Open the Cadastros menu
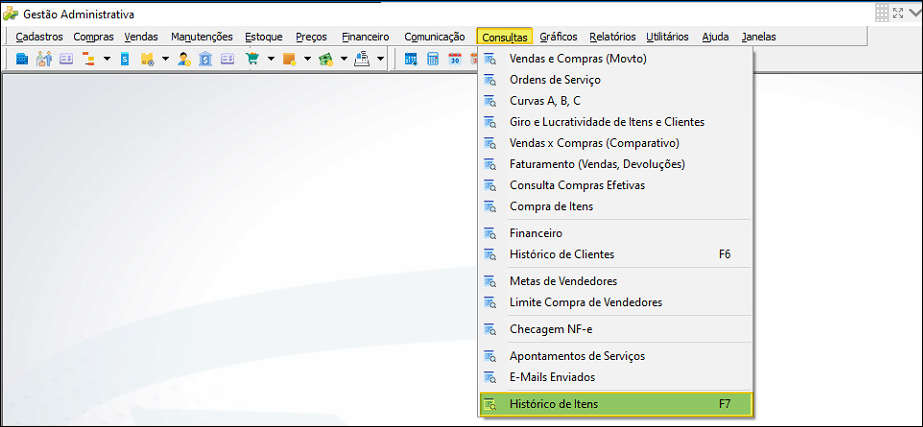Screen dimensions: 923x427 tap(39, 37)
